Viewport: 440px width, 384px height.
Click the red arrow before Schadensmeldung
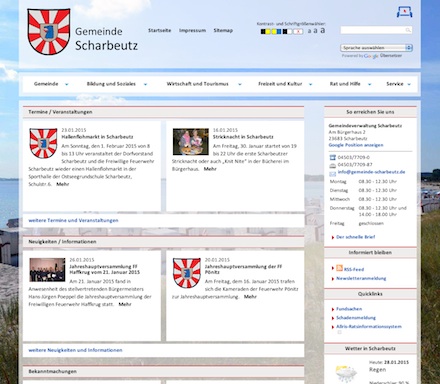pyautogui.click(x=333, y=318)
